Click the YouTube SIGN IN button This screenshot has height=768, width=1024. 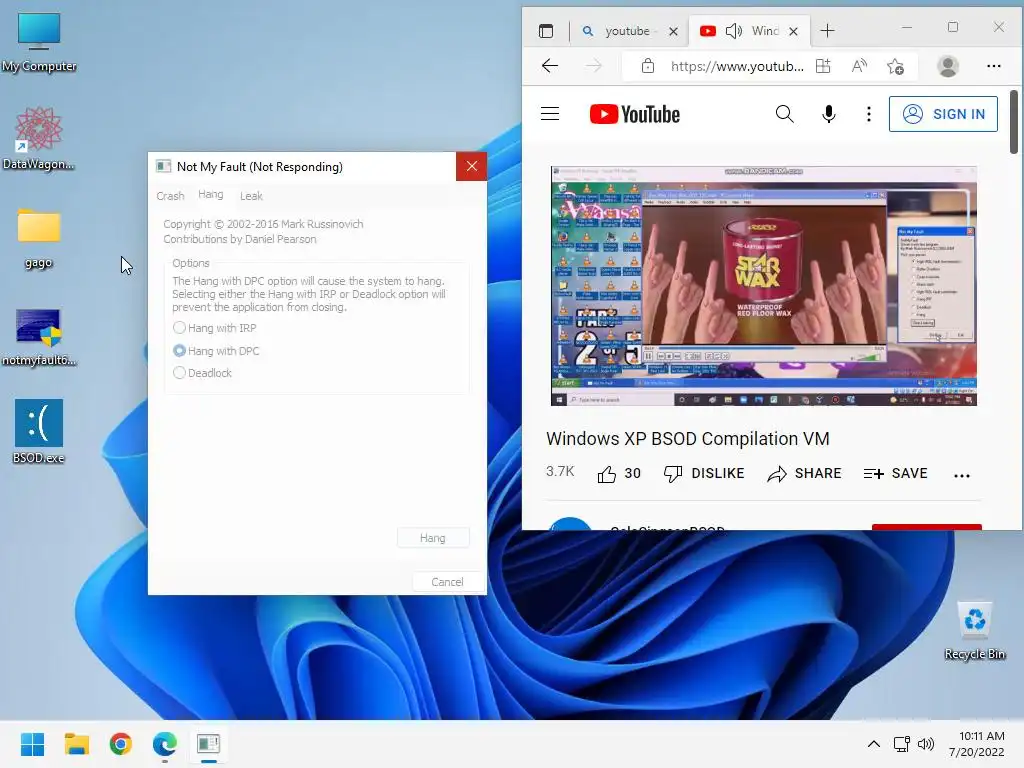[x=943, y=114]
